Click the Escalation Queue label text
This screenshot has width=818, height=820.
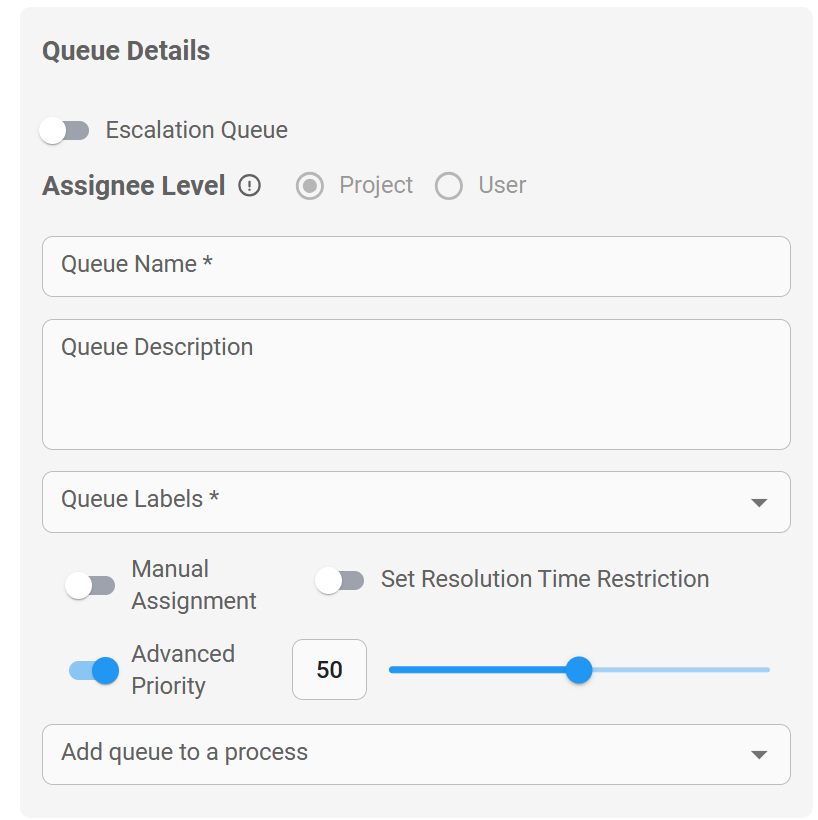[197, 131]
